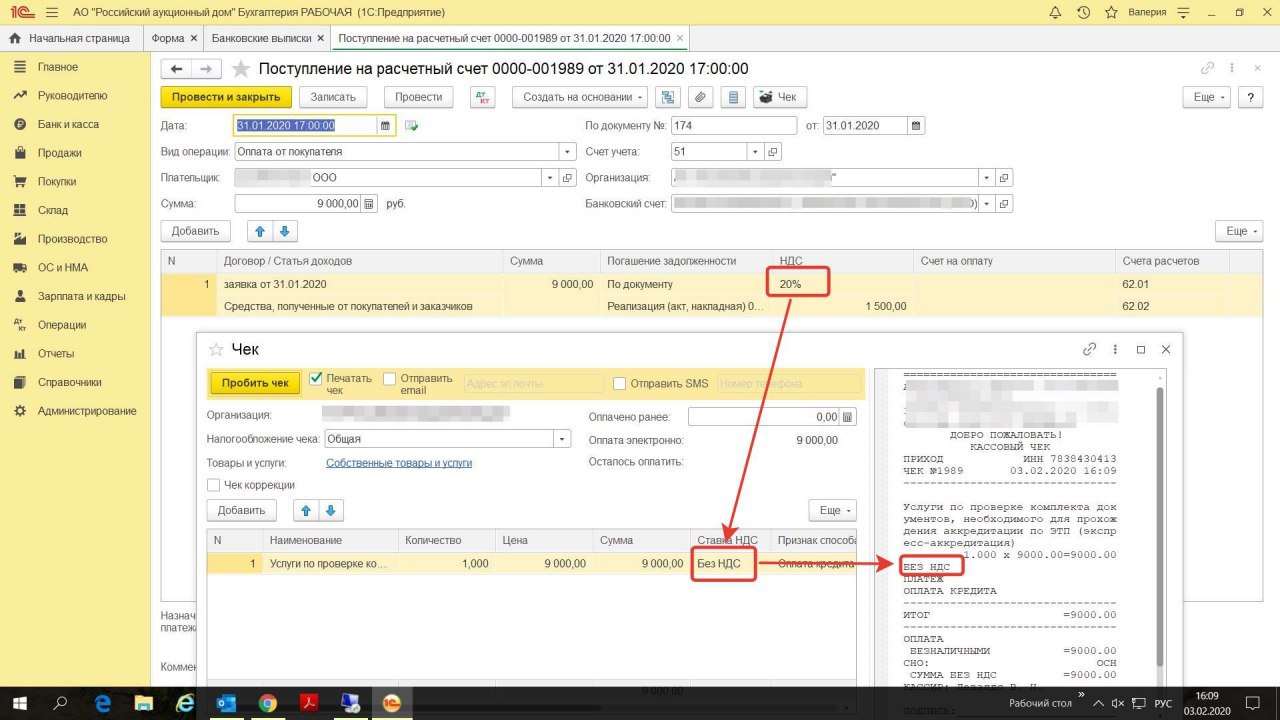Click Записать button

pyautogui.click(x=334, y=97)
